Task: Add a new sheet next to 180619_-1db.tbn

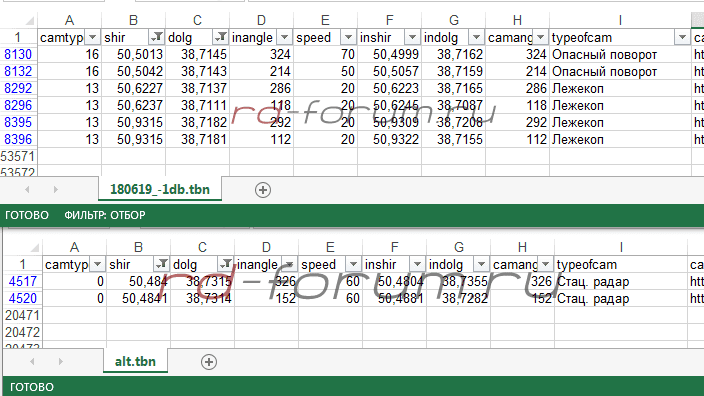Action: pos(263,190)
